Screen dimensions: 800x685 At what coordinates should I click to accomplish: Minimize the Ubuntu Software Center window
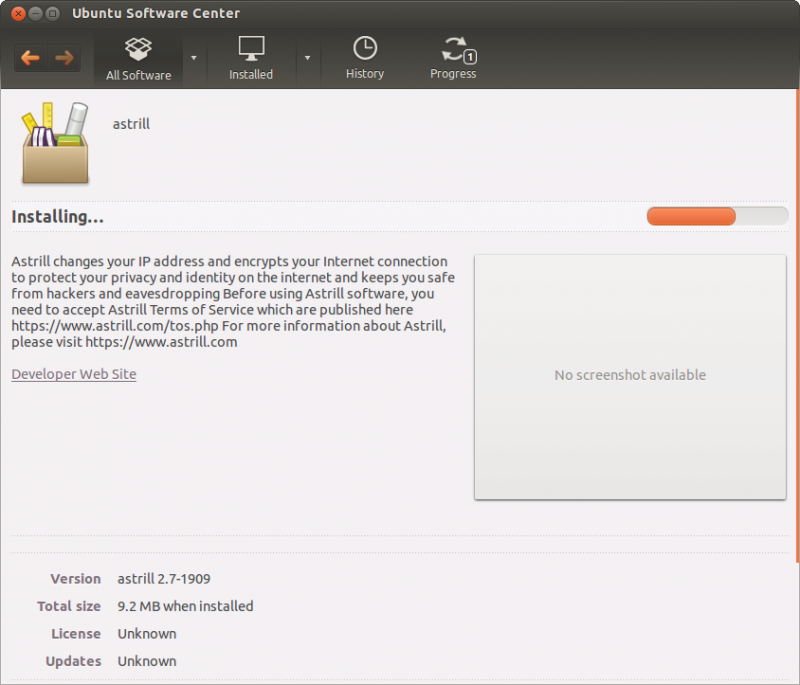pyautogui.click(x=35, y=13)
